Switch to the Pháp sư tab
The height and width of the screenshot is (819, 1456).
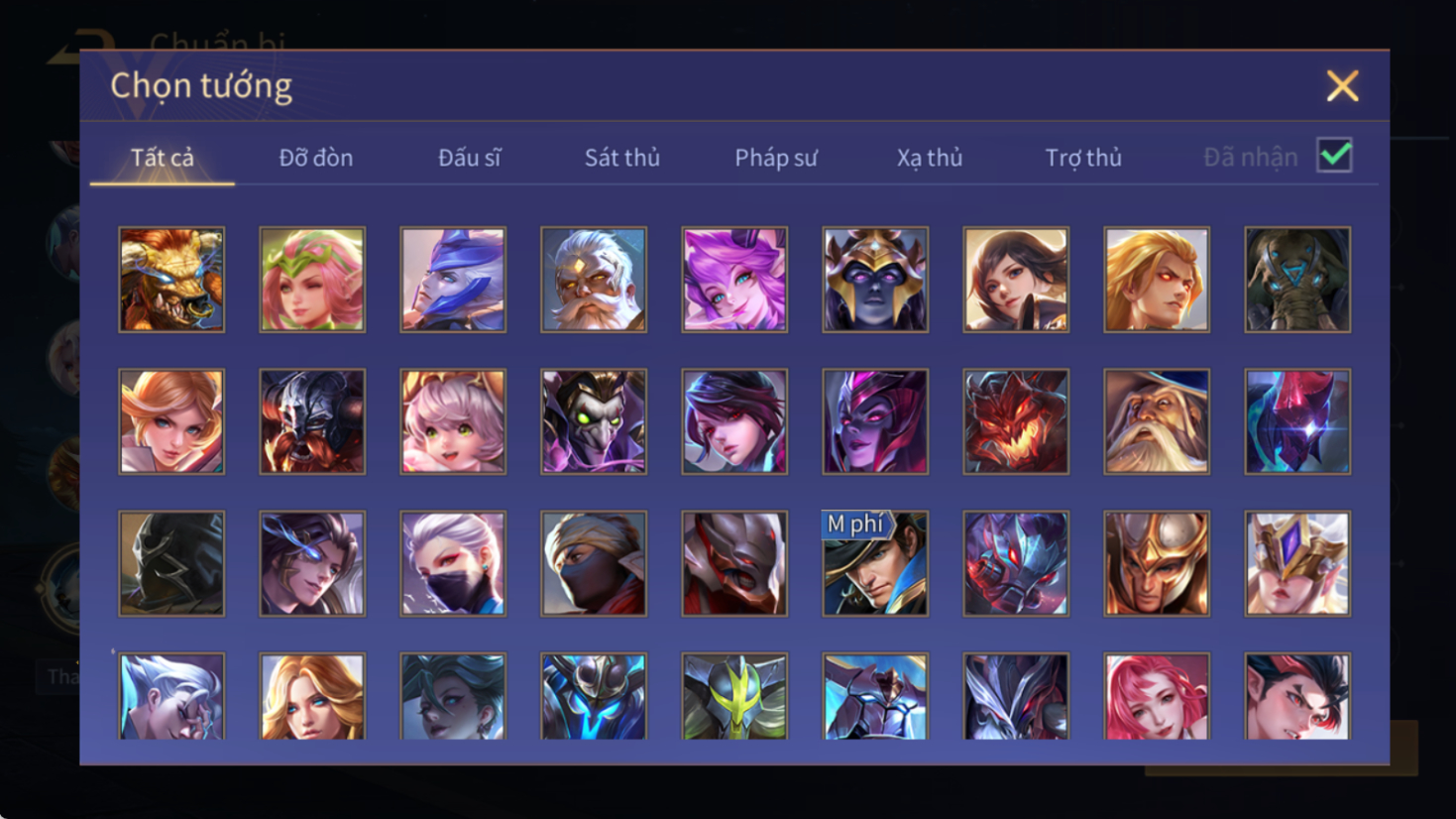coord(776,158)
